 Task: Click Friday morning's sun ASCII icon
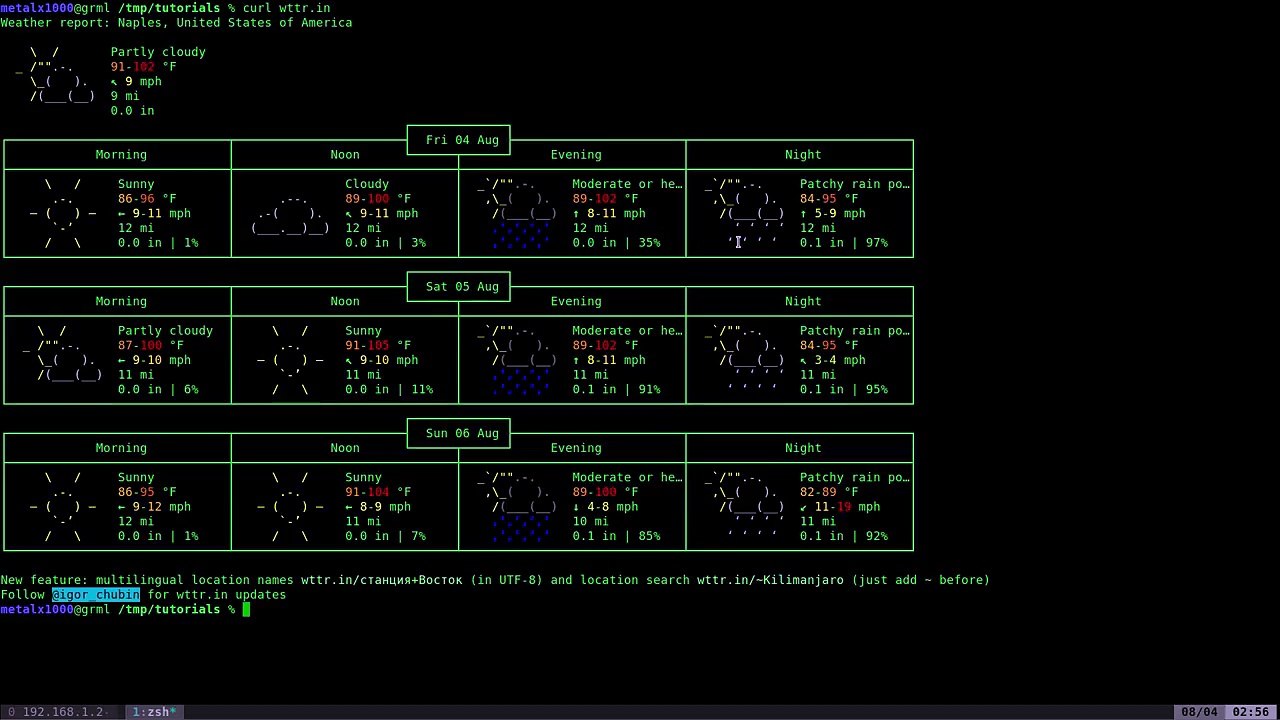pyautogui.click(x=63, y=213)
